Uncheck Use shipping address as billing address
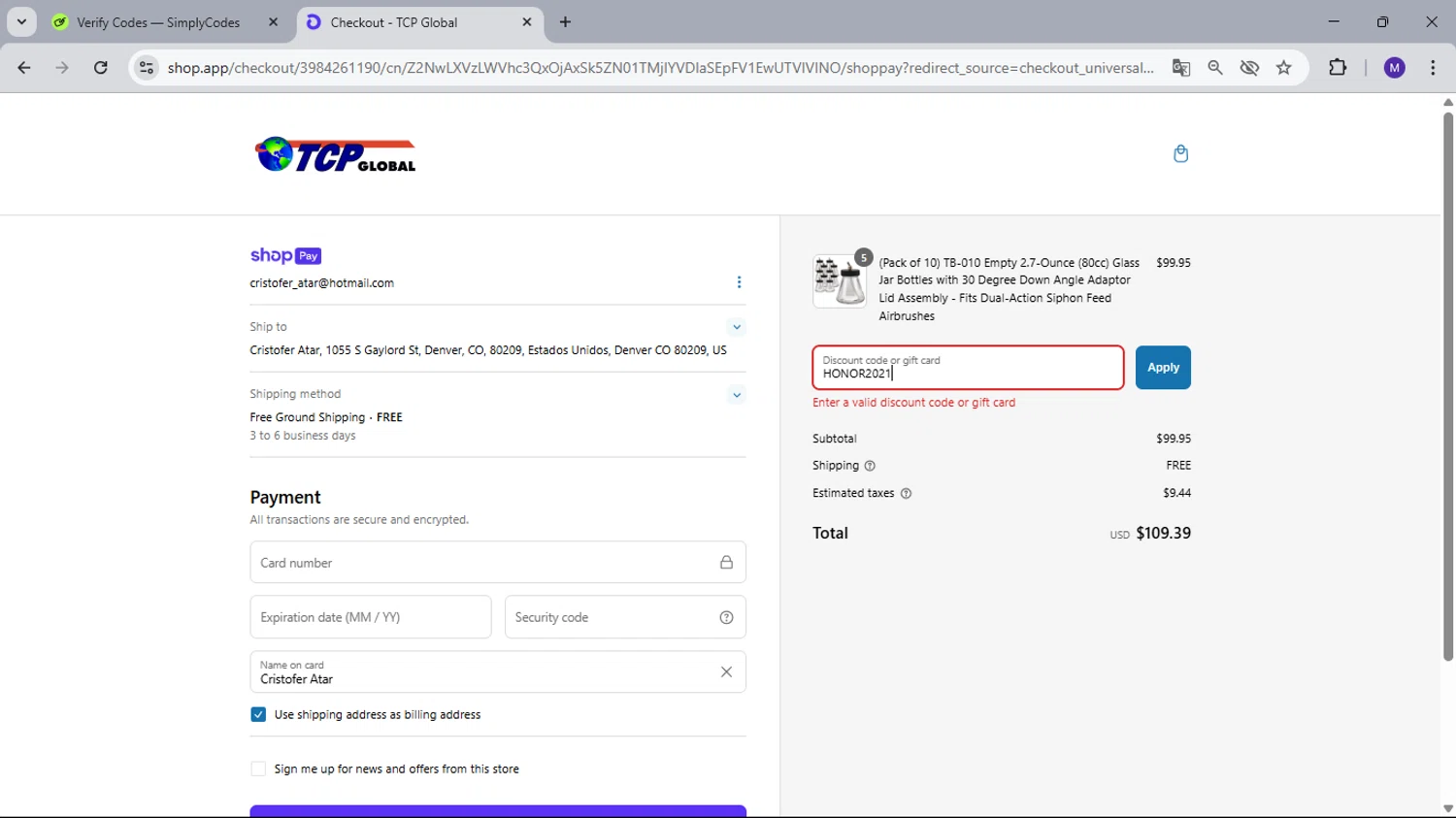1456x818 pixels. pyautogui.click(x=258, y=714)
